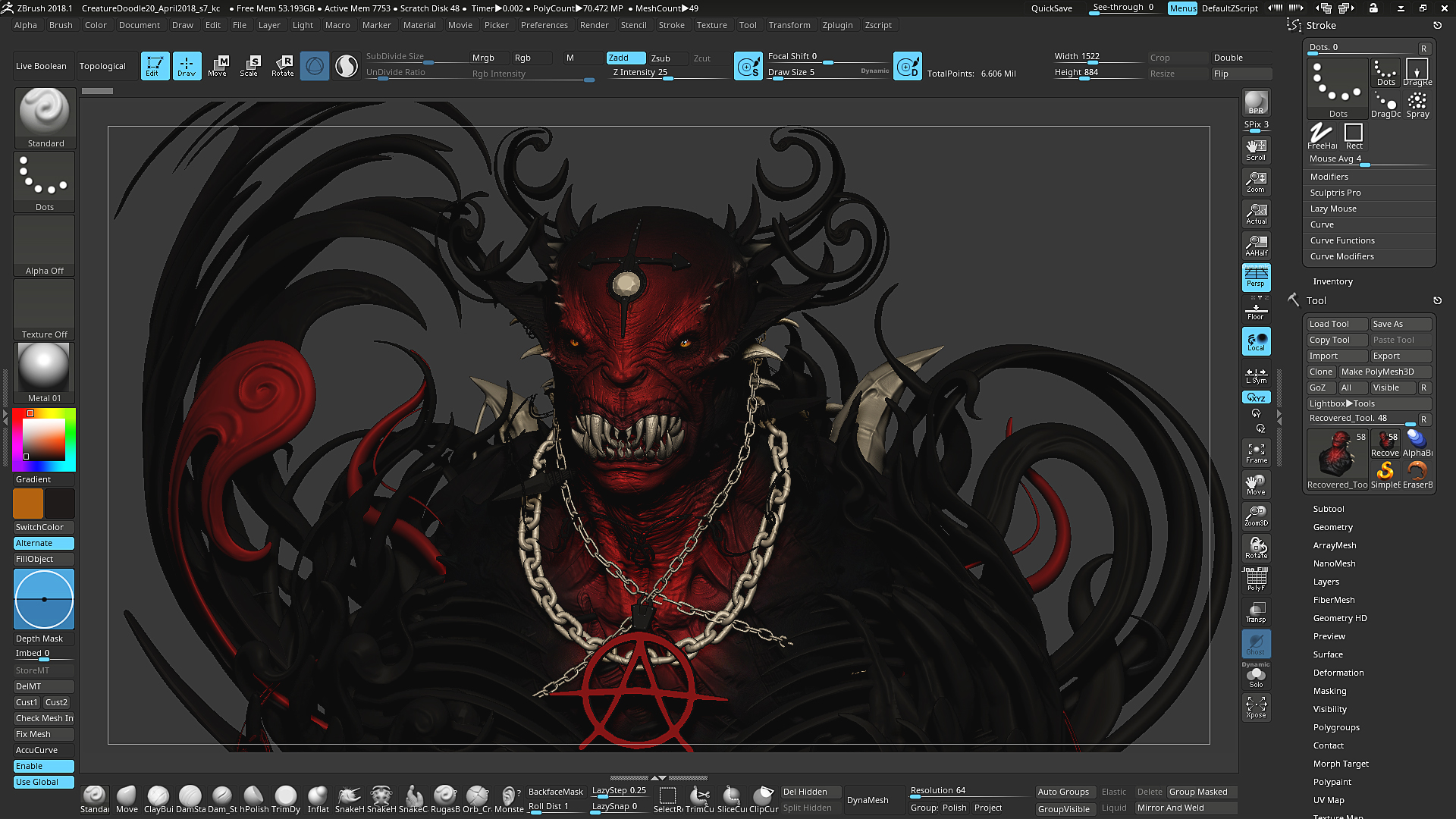This screenshot has height=819, width=1456.
Task: Select the Recovered_Tool thumbnail
Action: (1338, 460)
